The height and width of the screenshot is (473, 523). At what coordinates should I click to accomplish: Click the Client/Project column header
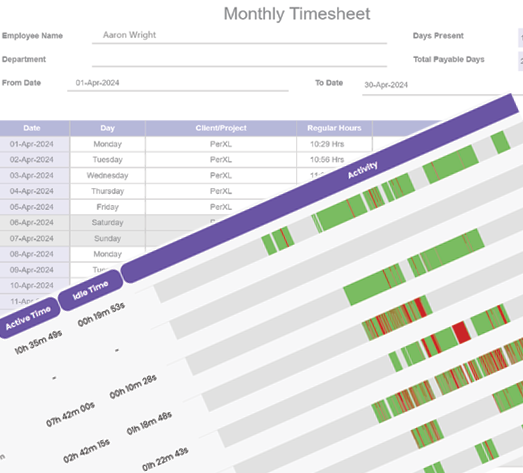coord(221,128)
